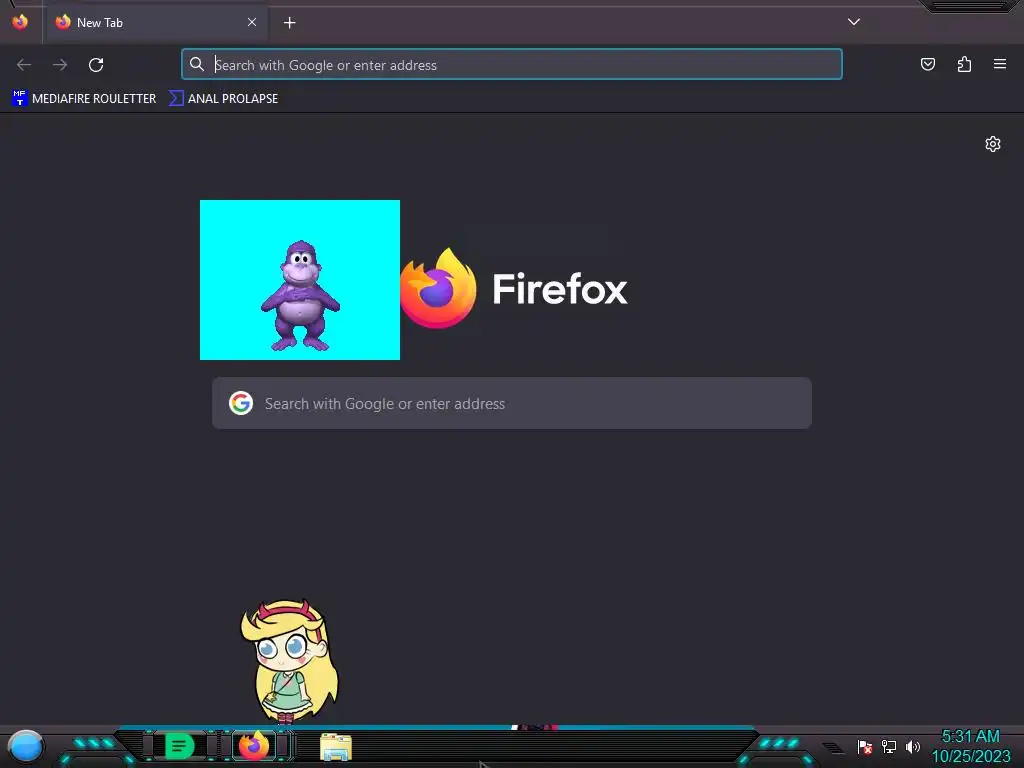Open the Save to Pocket icon
The image size is (1024, 768).
coord(928,64)
